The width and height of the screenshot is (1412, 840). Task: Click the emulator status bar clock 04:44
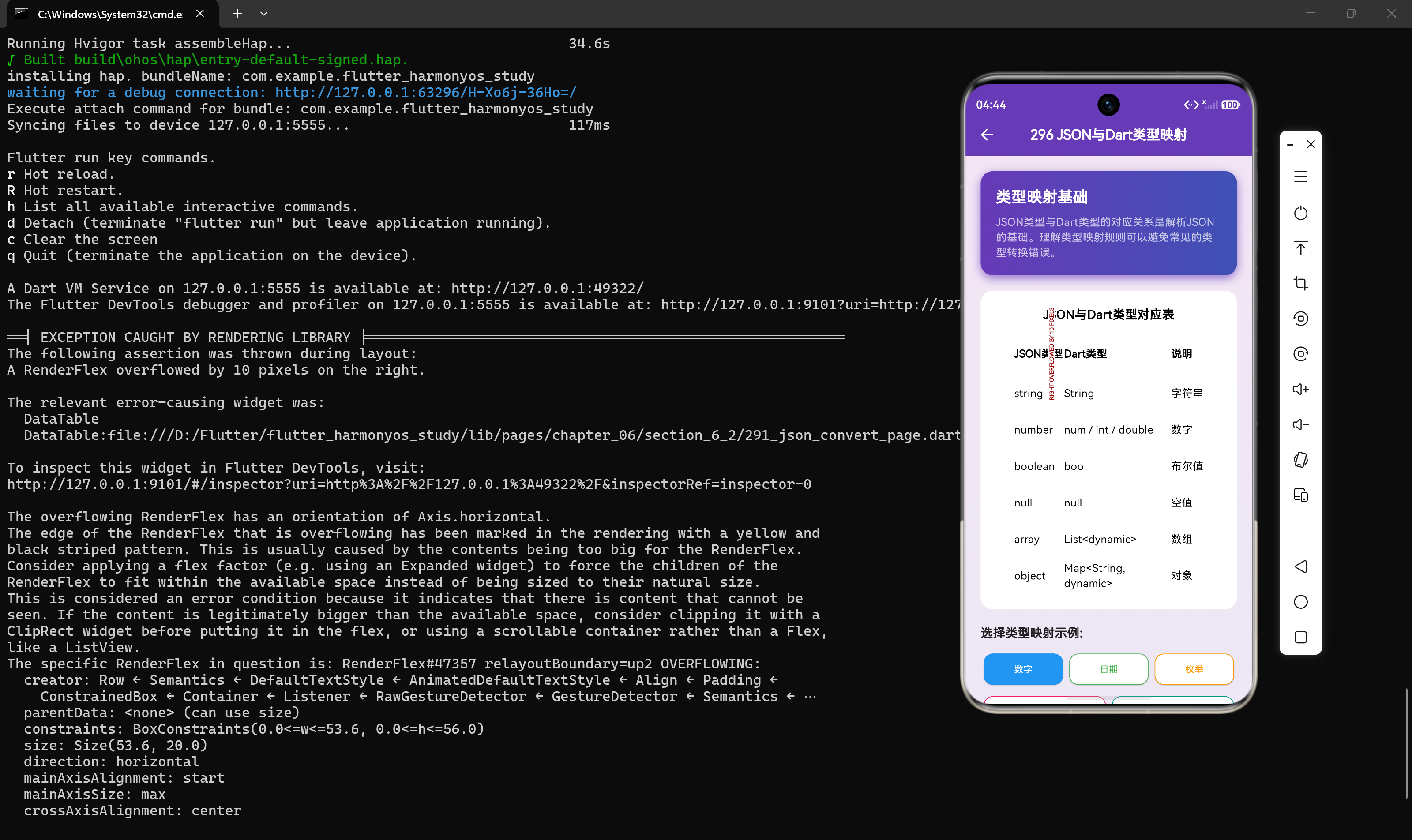(x=991, y=105)
